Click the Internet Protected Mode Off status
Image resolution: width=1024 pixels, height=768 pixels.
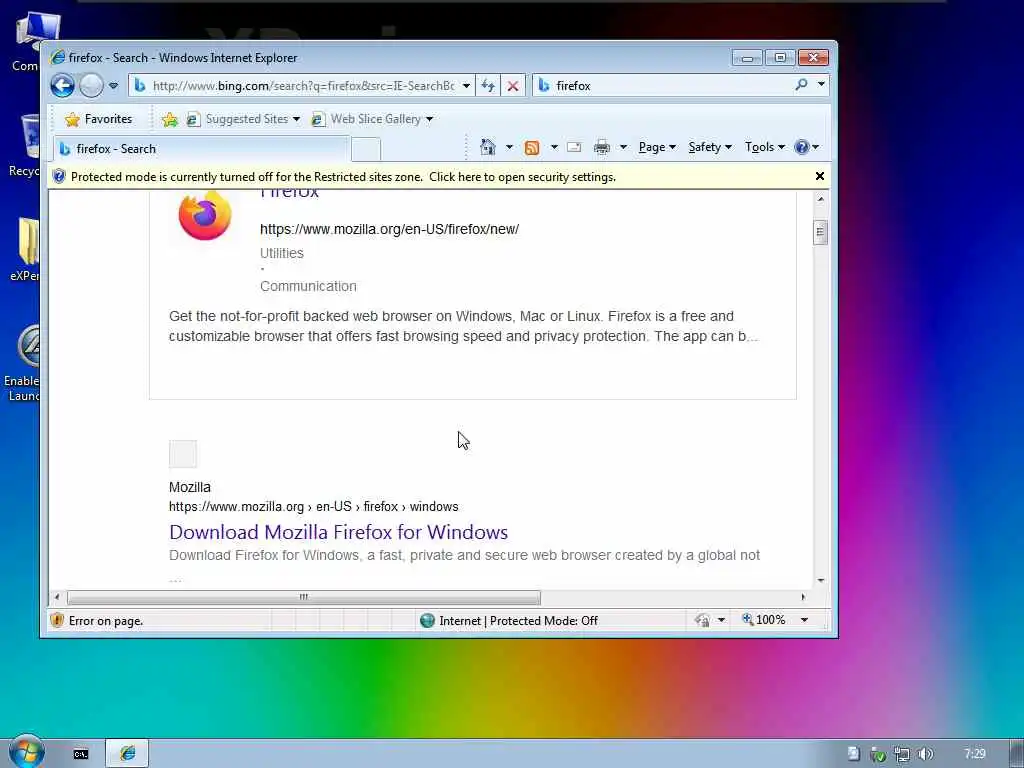(x=509, y=620)
